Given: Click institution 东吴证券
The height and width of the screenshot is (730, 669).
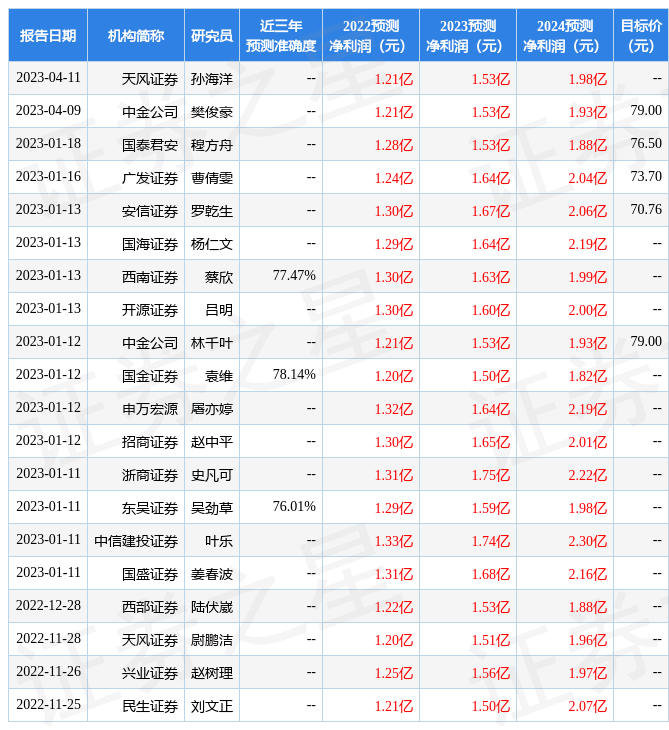Looking at the screenshot, I should [x=150, y=508].
